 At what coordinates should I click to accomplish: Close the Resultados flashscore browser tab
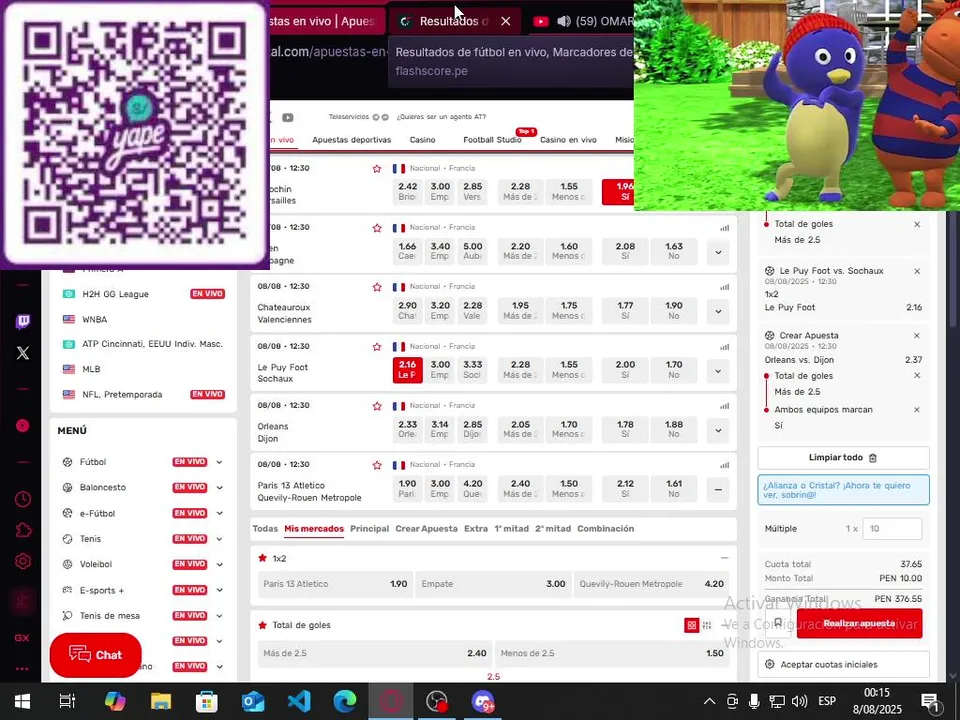pos(506,21)
